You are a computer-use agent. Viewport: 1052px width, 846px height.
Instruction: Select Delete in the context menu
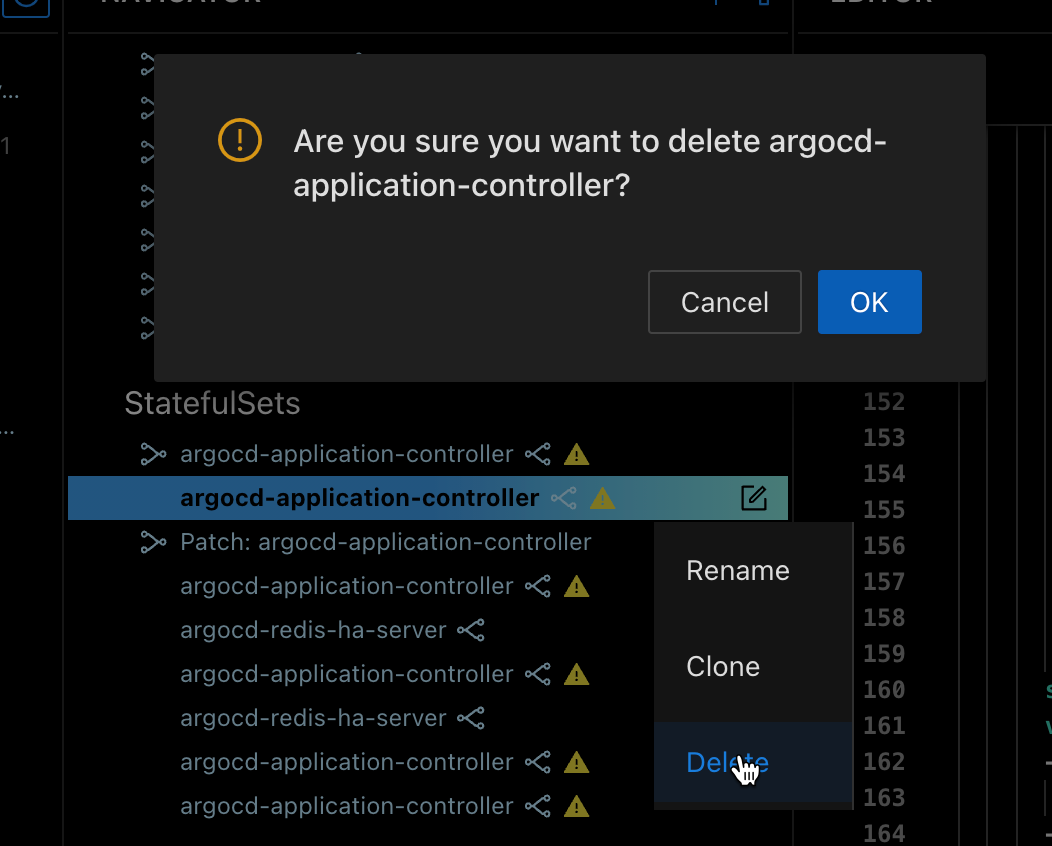[728, 762]
